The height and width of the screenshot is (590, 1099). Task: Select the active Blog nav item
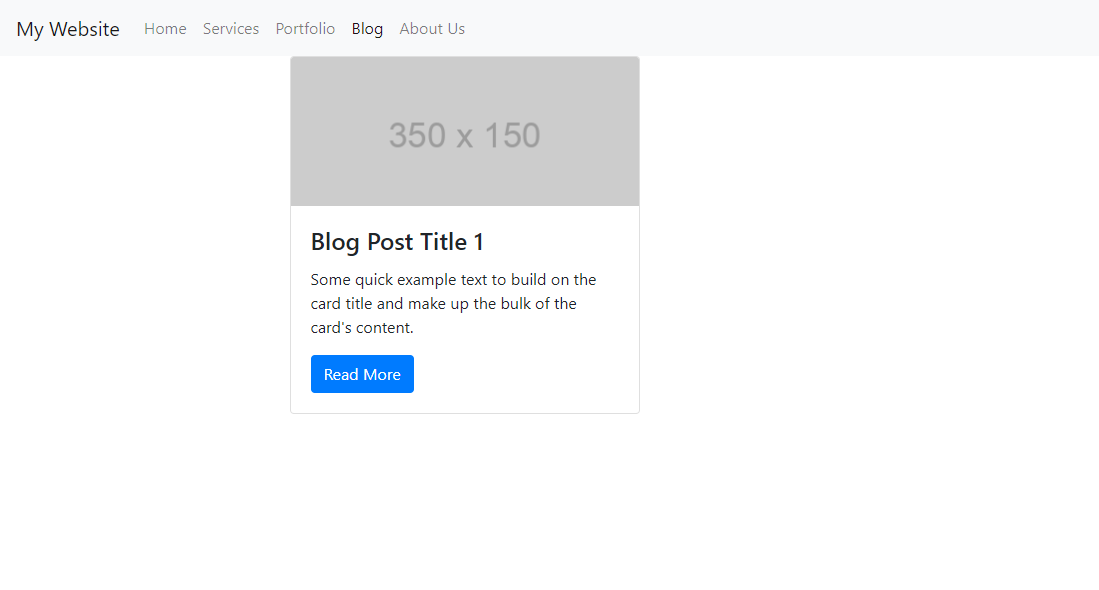(x=367, y=29)
